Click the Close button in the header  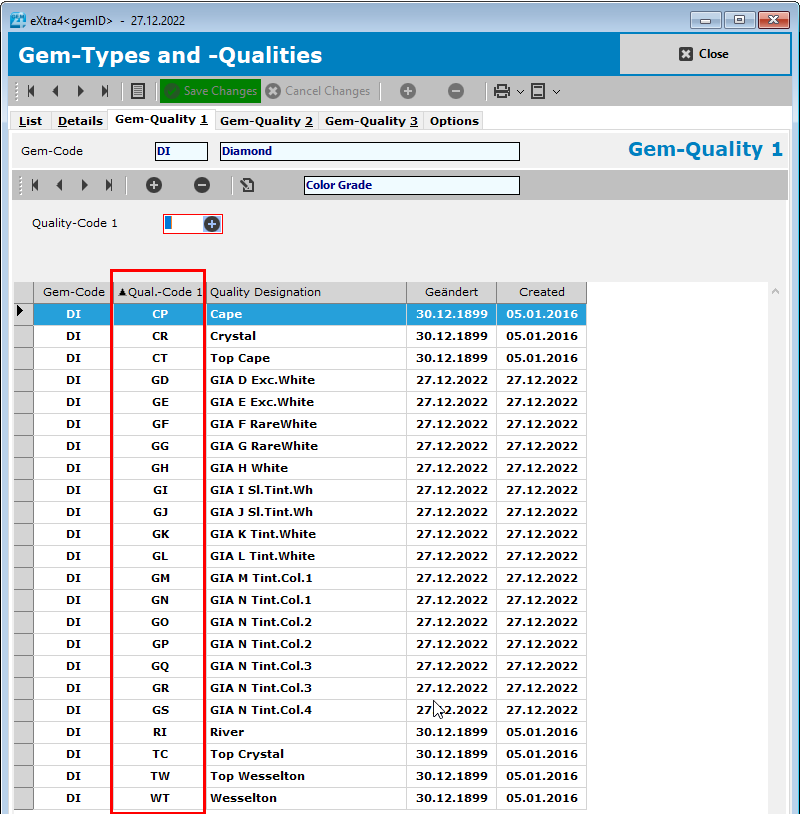pyautogui.click(x=704, y=54)
